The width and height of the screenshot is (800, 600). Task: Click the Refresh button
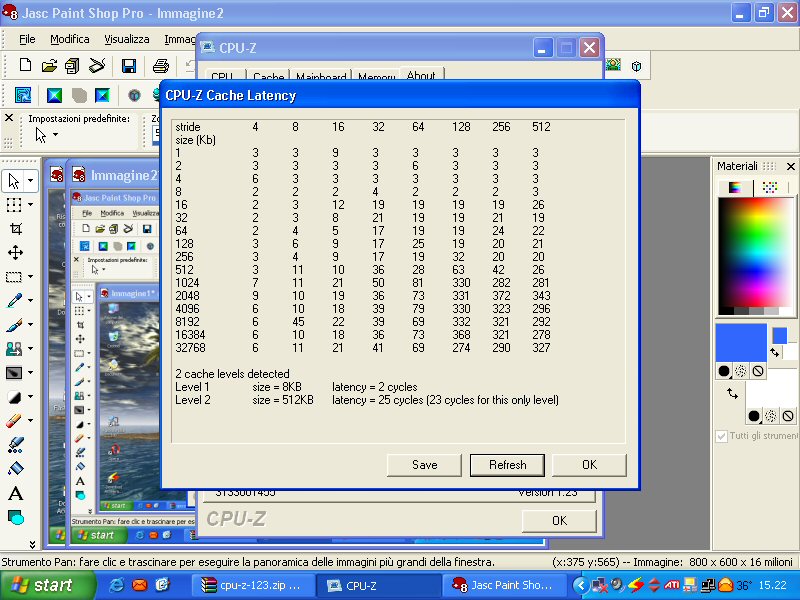coord(507,465)
